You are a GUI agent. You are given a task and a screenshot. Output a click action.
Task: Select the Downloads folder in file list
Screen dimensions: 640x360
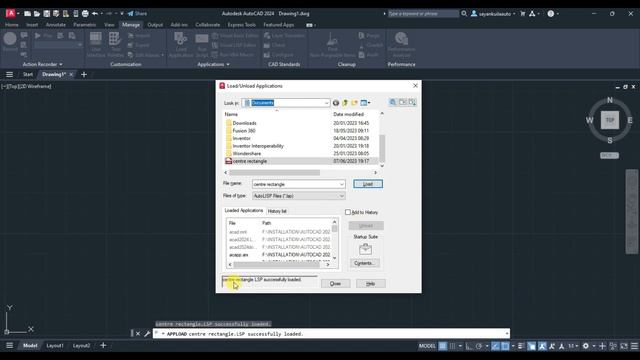pos(244,123)
